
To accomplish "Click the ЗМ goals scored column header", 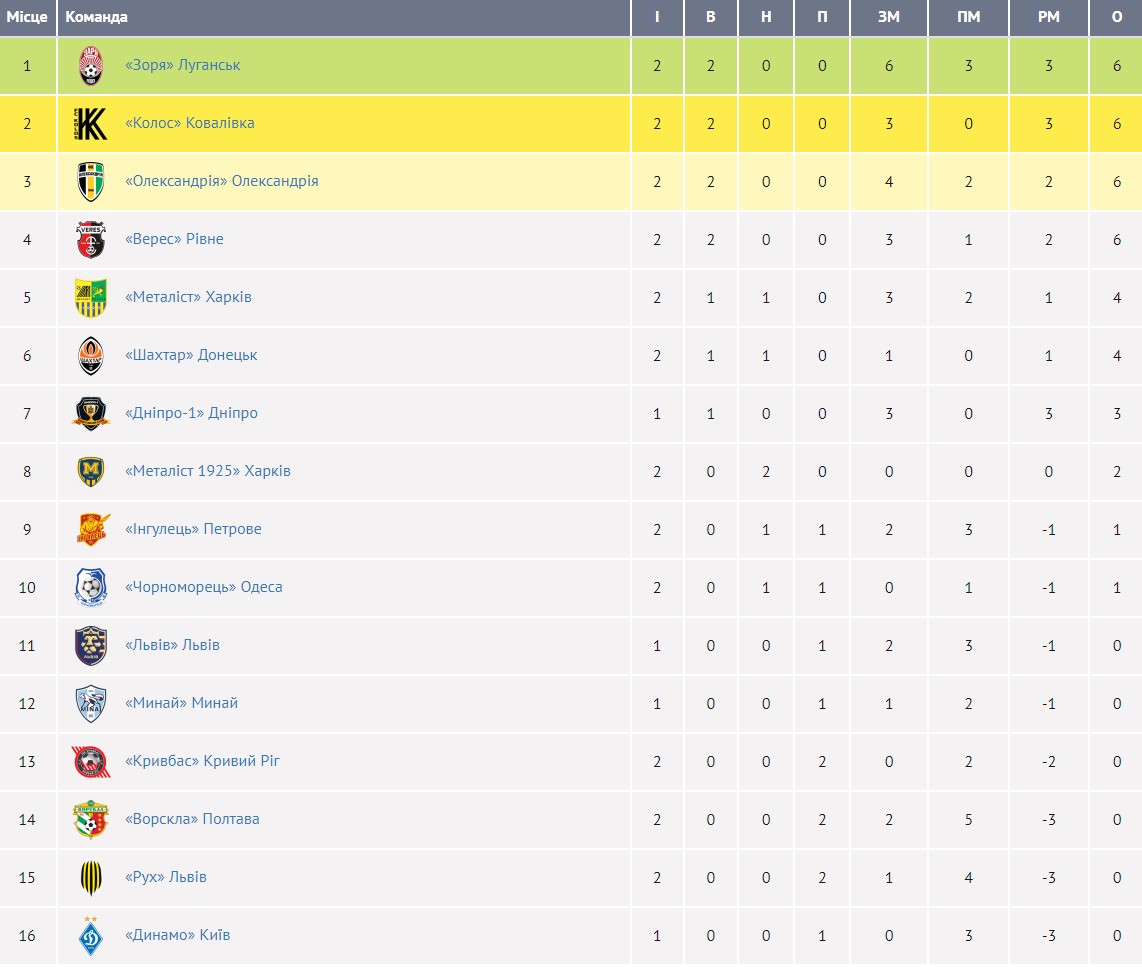I will (x=888, y=17).
